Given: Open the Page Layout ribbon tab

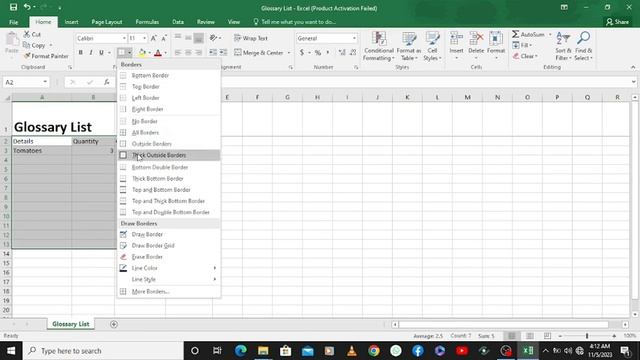Looking at the screenshot, I should pos(107,22).
